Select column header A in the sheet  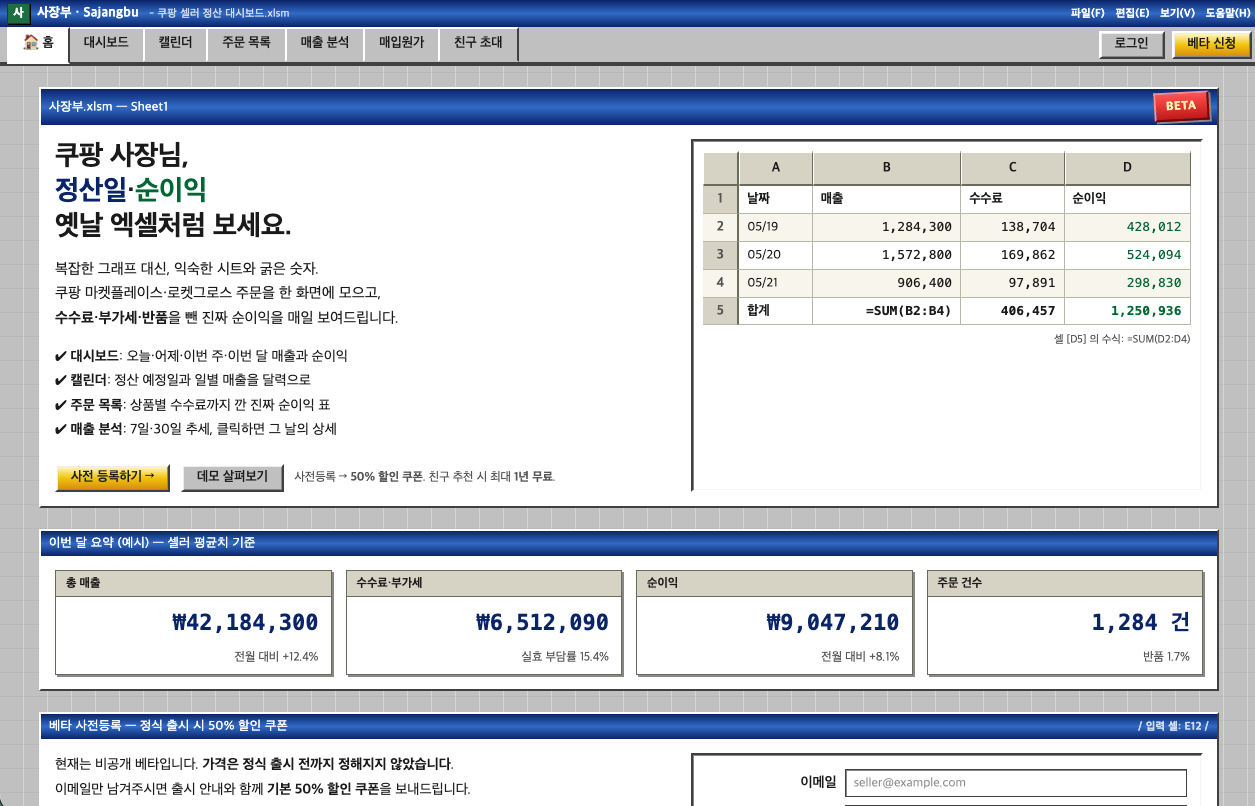(776, 168)
